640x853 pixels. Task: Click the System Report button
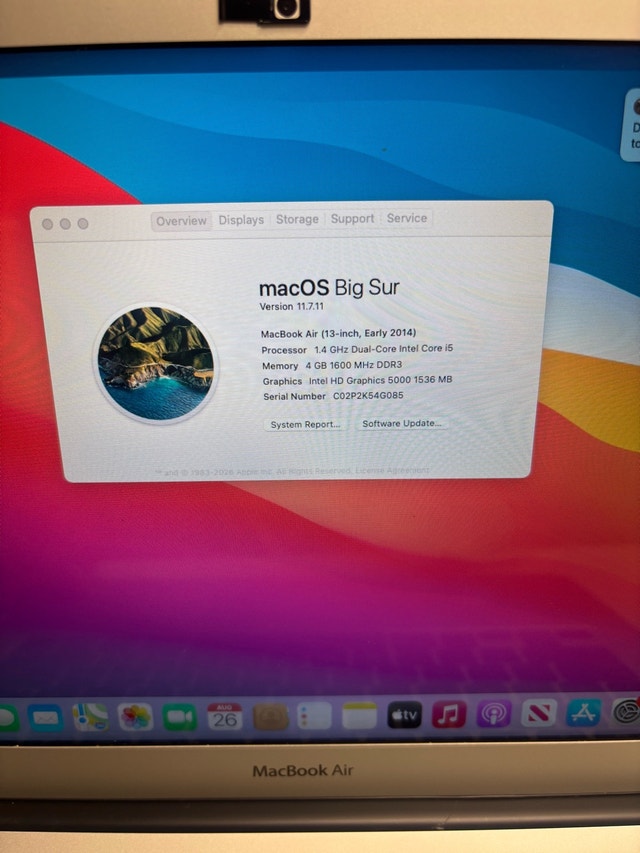[x=306, y=424]
